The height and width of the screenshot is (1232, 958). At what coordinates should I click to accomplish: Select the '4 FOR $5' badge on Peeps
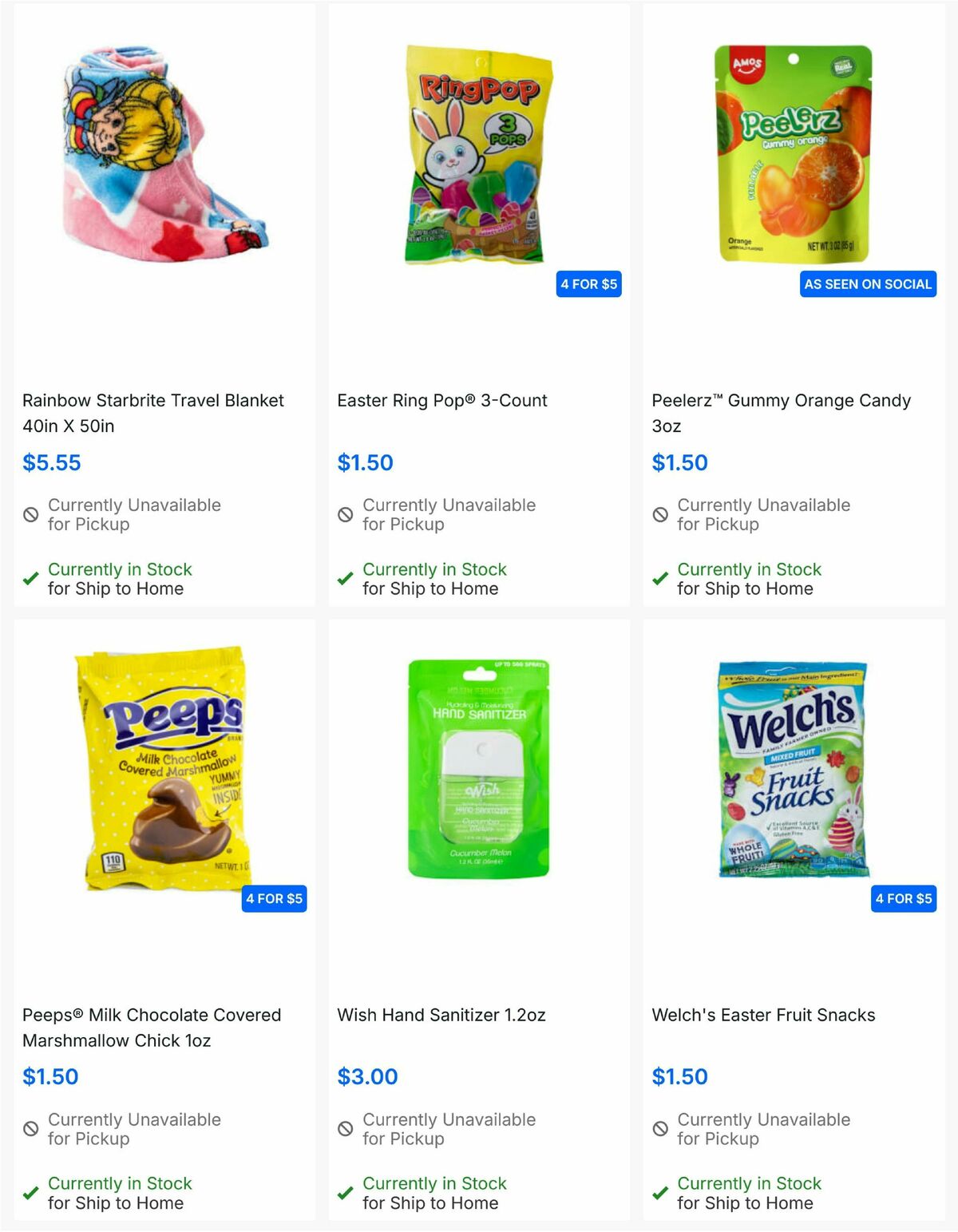point(274,898)
